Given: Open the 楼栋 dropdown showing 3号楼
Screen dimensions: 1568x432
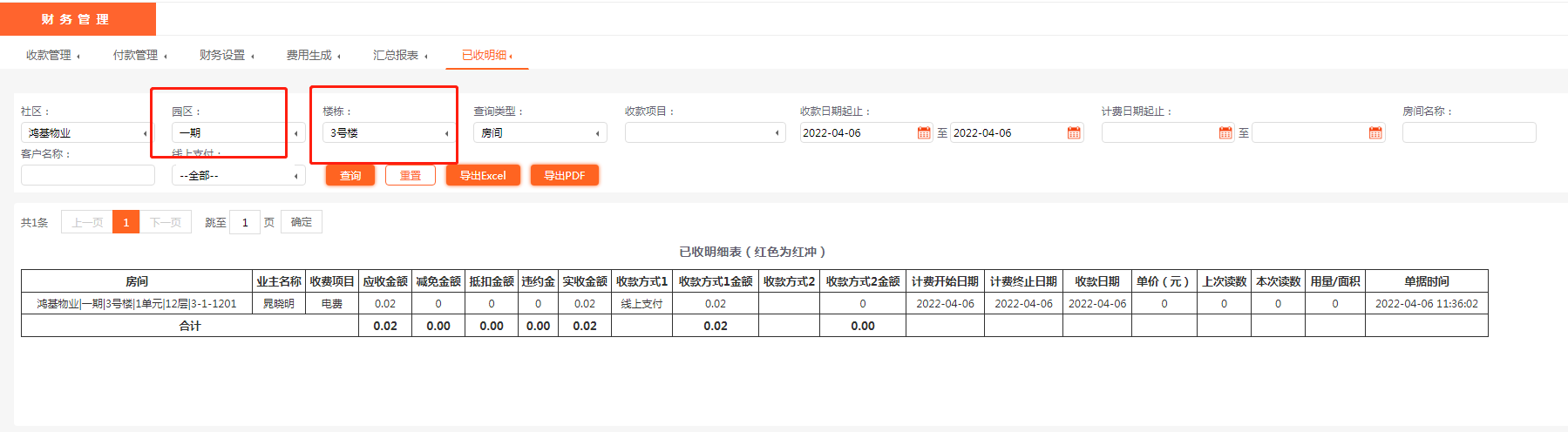Looking at the screenshot, I should pos(388,133).
